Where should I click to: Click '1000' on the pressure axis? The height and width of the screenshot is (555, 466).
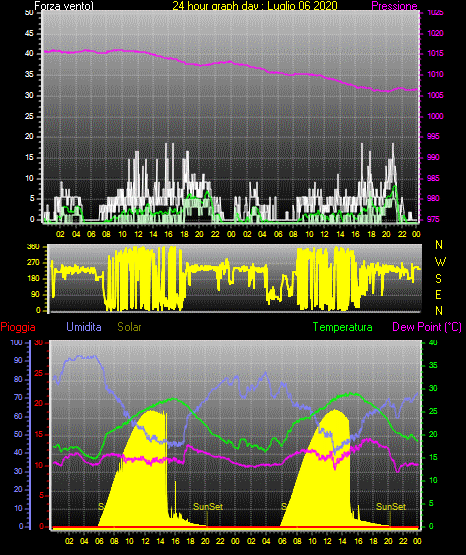[x=435, y=116]
